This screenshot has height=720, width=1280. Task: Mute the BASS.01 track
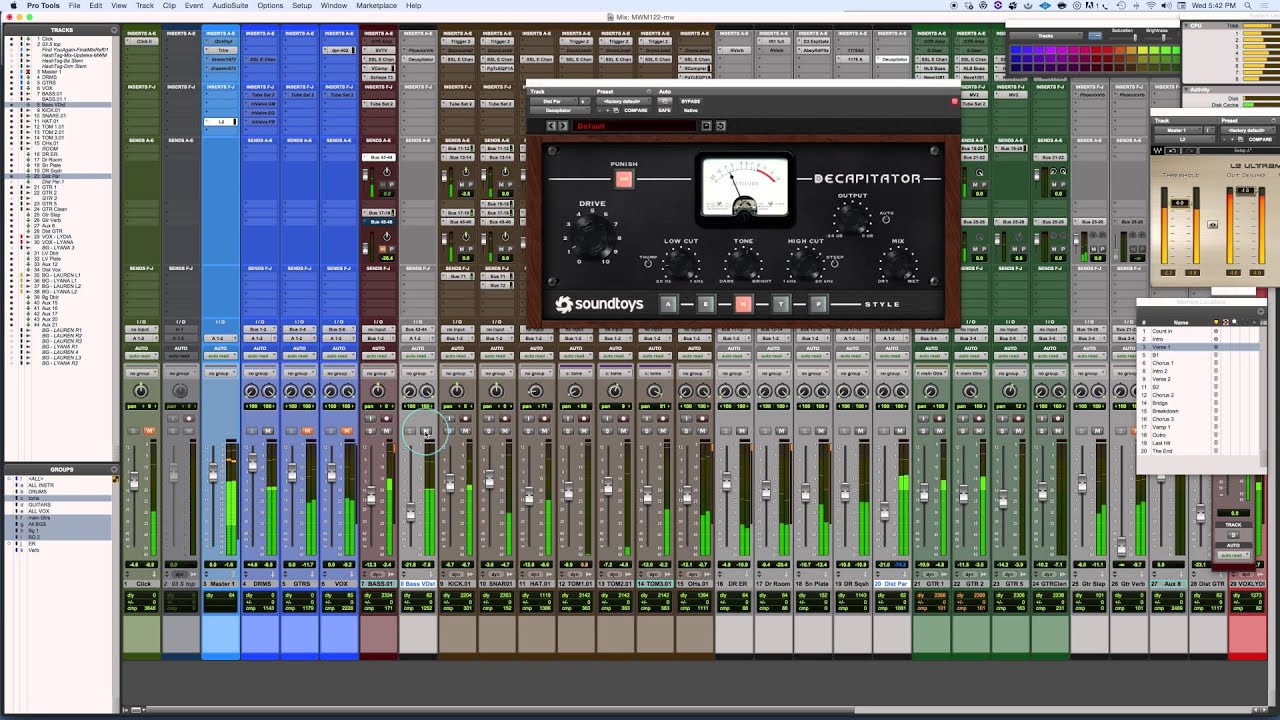386,431
